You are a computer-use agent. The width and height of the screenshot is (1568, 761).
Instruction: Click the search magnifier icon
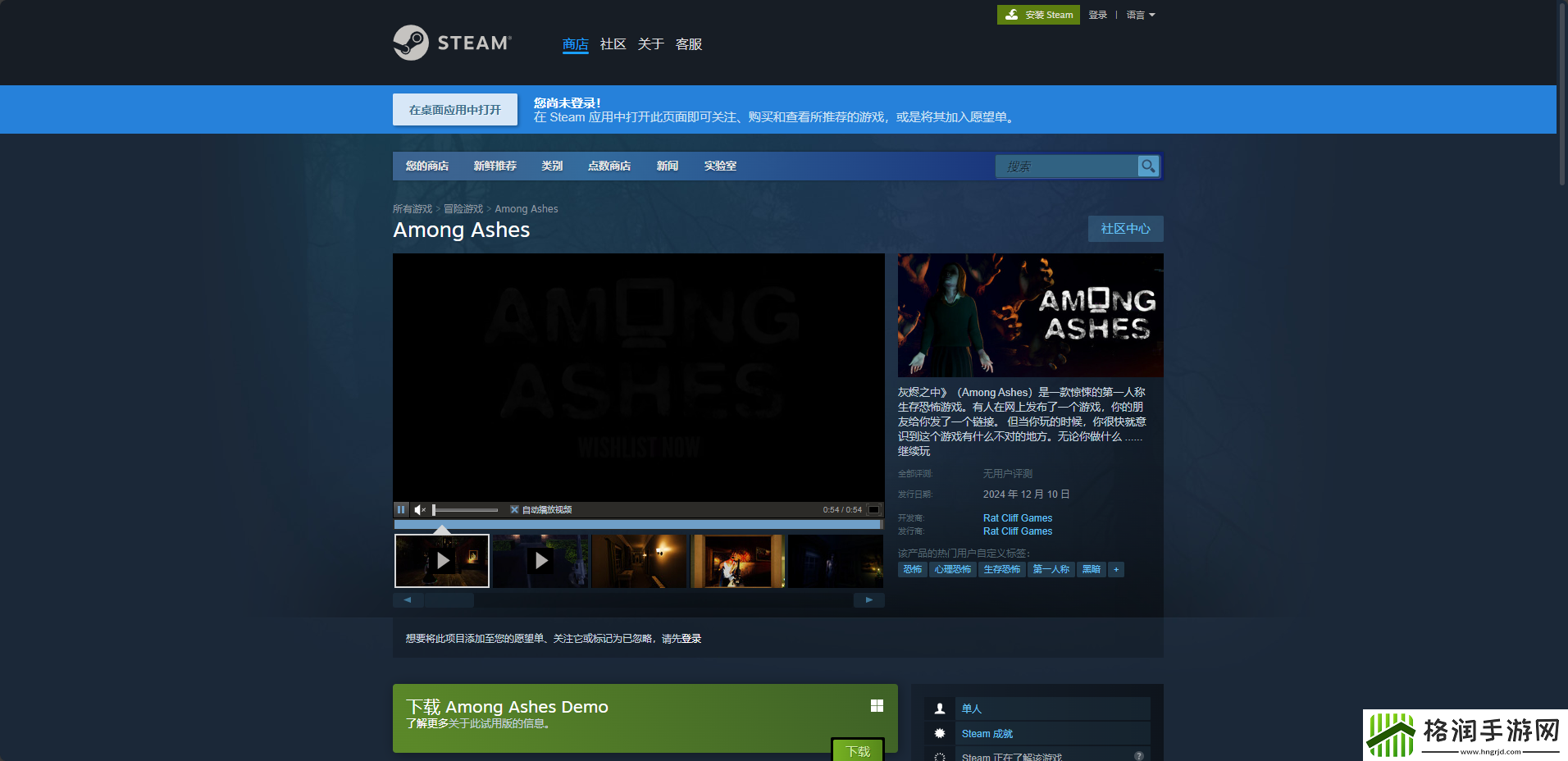[x=1148, y=166]
